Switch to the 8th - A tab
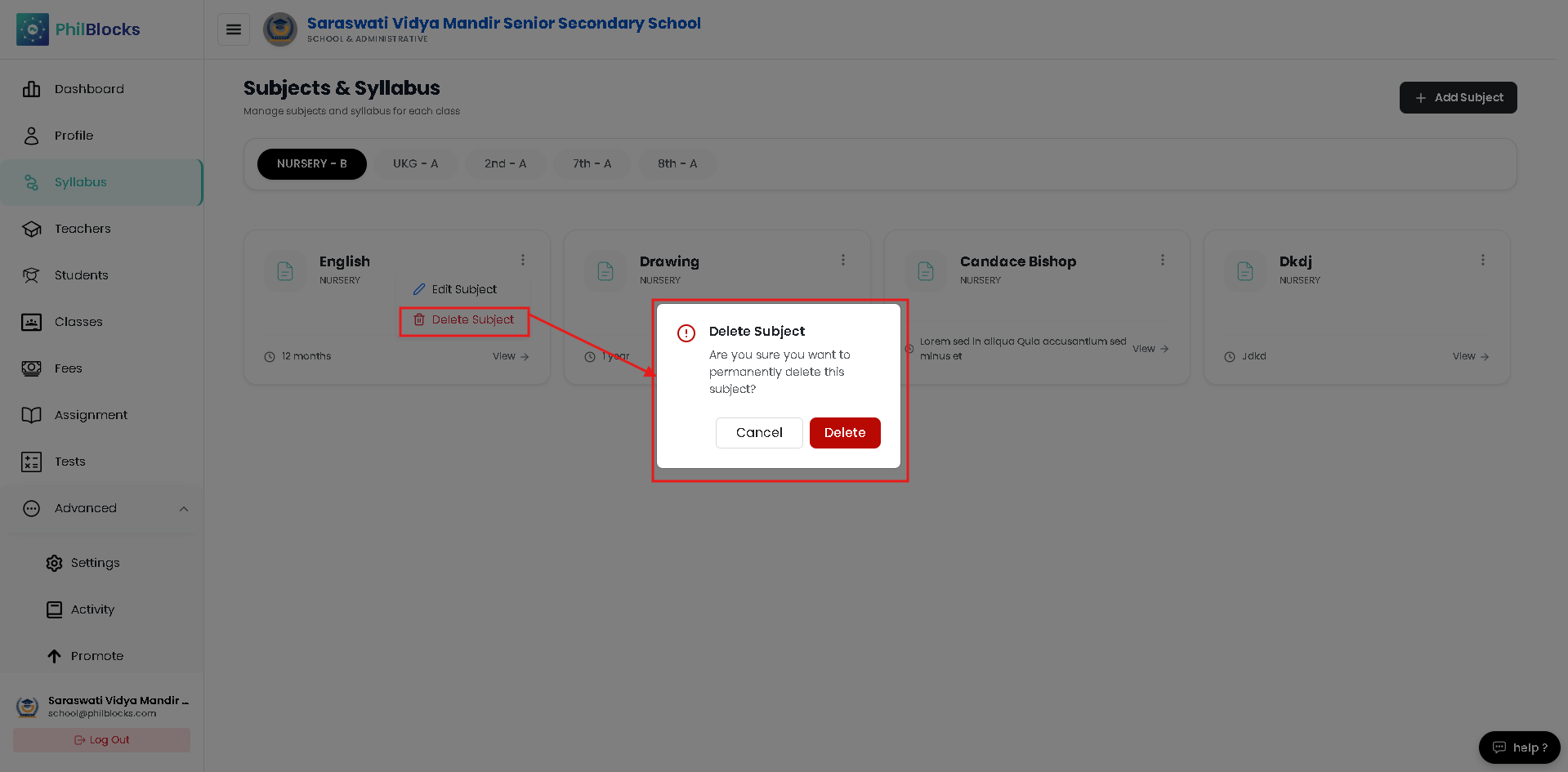1568x772 pixels. coord(677,163)
